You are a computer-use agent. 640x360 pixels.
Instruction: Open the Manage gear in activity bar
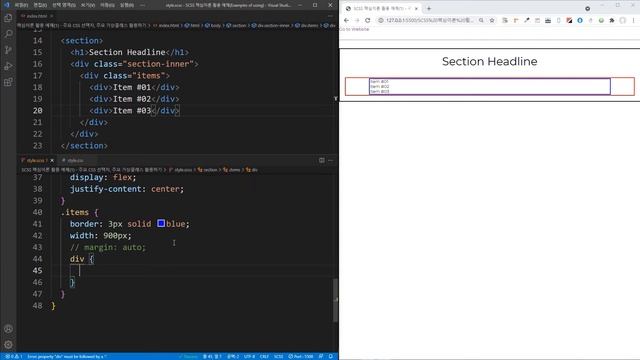tap(8, 345)
